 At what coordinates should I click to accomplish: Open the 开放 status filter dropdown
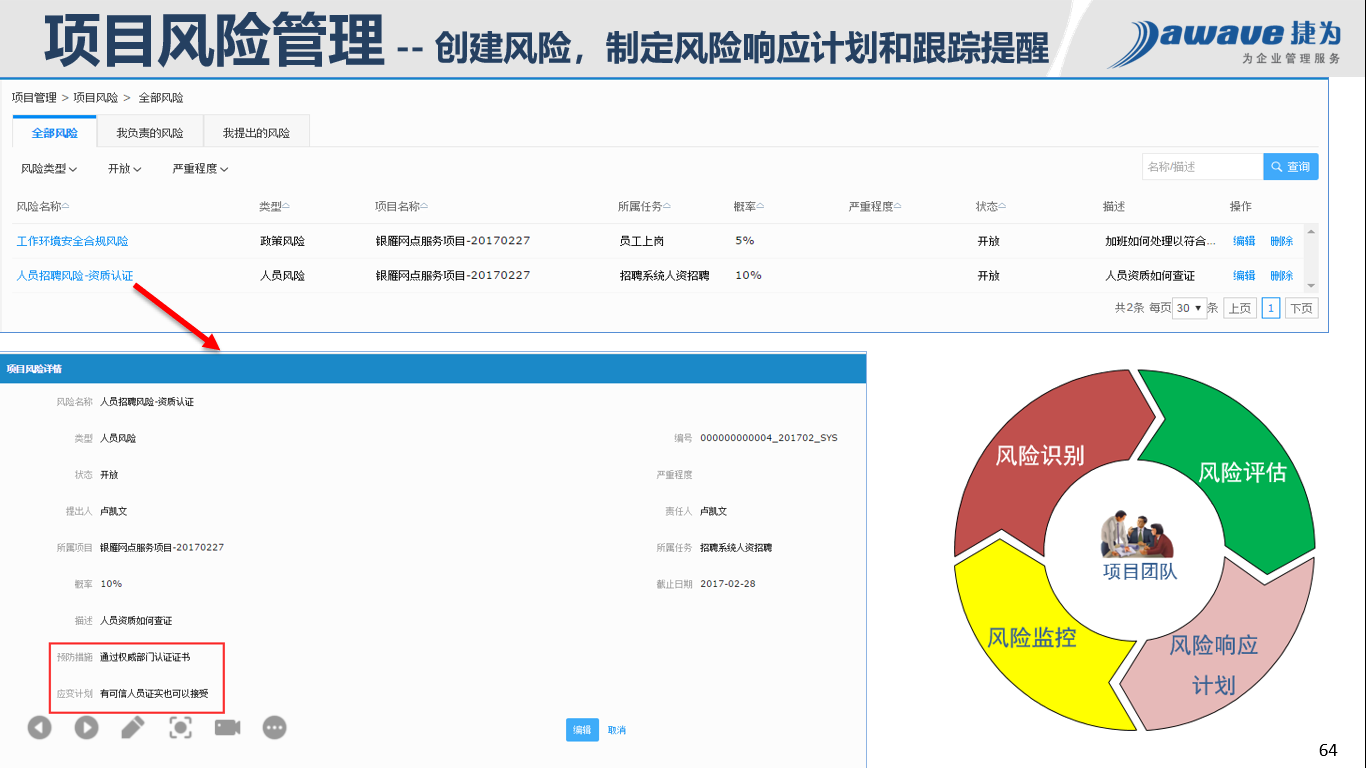tap(124, 169)
